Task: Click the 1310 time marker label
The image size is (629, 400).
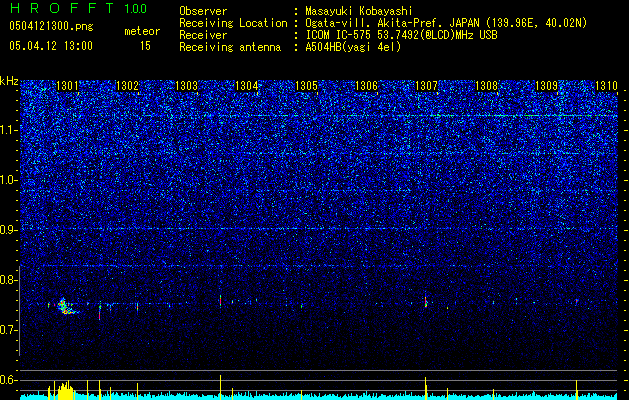Action: [606, 85]
